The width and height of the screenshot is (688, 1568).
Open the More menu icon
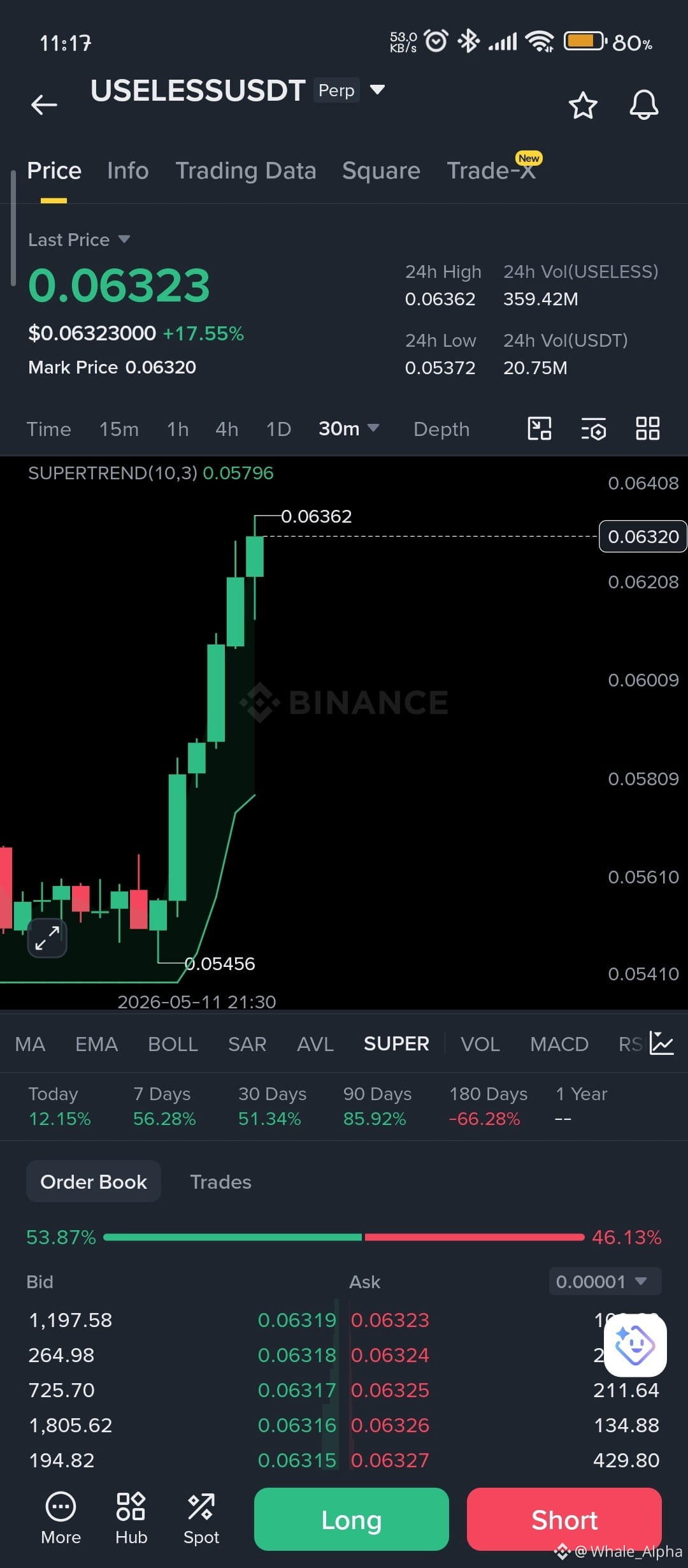coord(61,1520)
